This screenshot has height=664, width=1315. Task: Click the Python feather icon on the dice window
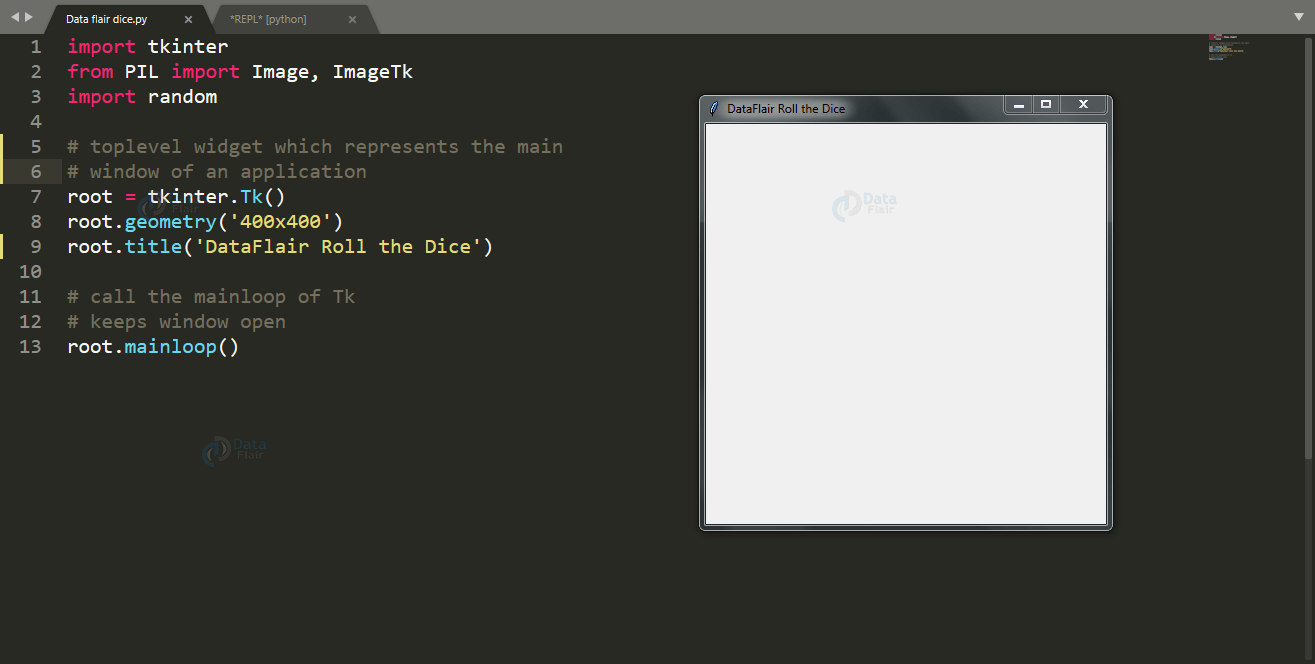click(712, 108)
